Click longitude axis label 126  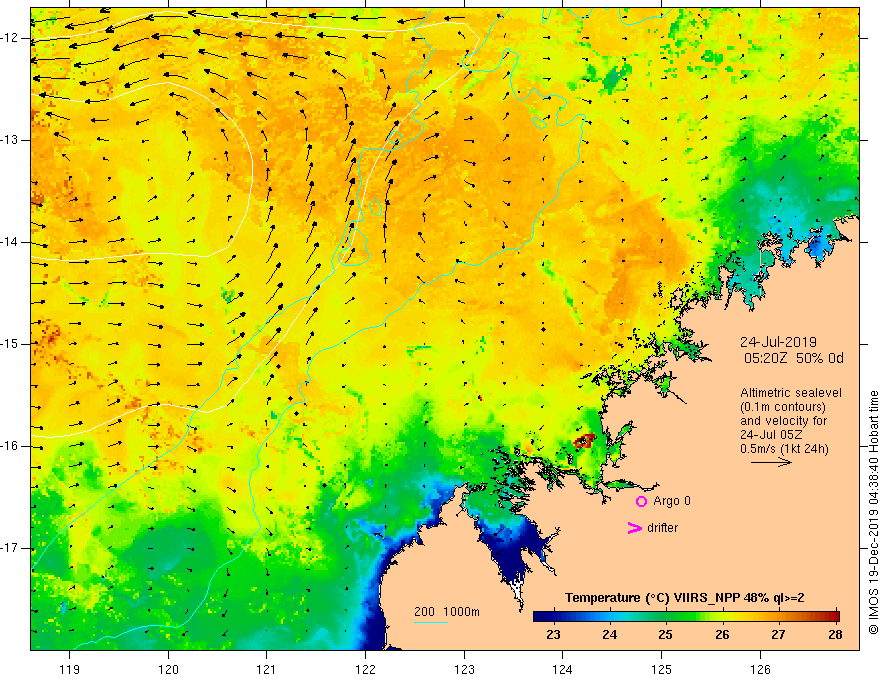click(x=760, y=669)
